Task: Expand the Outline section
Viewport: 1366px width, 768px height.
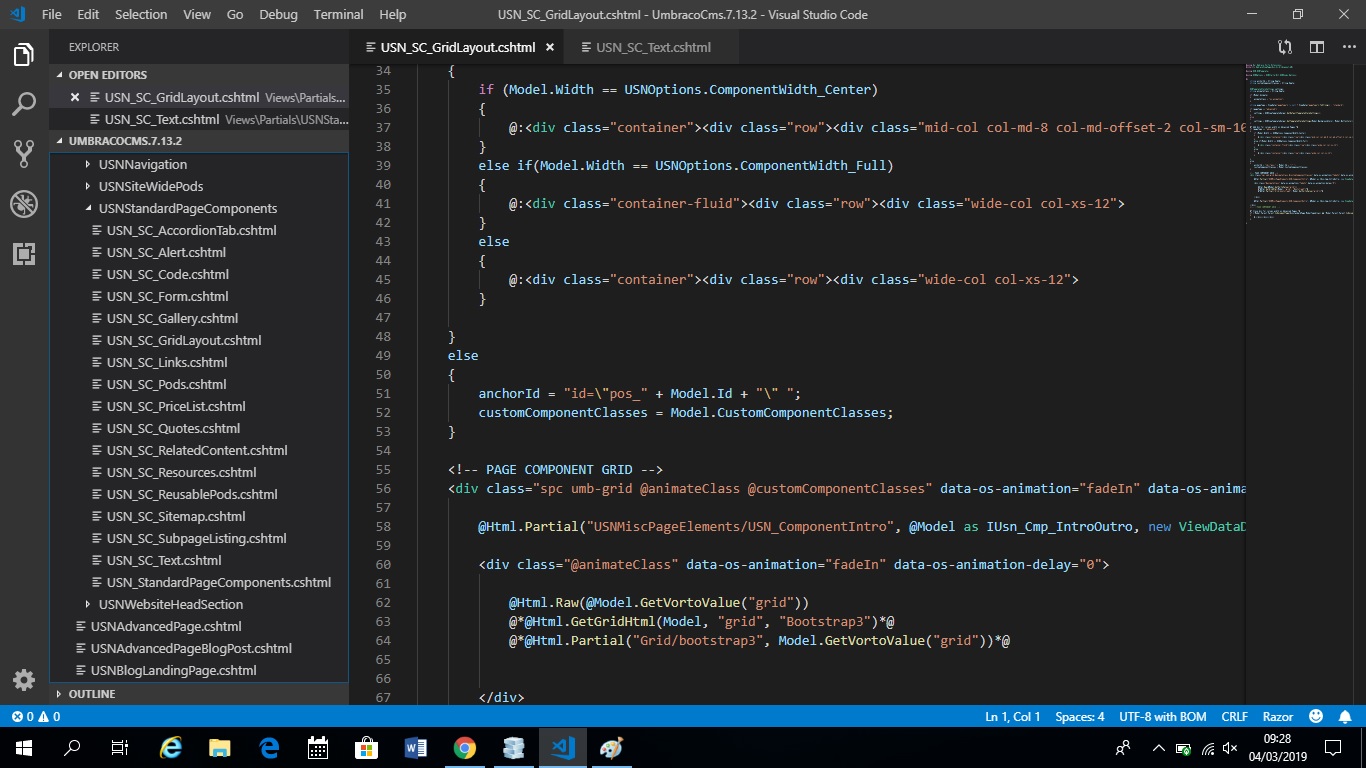Action: (200, 694)
